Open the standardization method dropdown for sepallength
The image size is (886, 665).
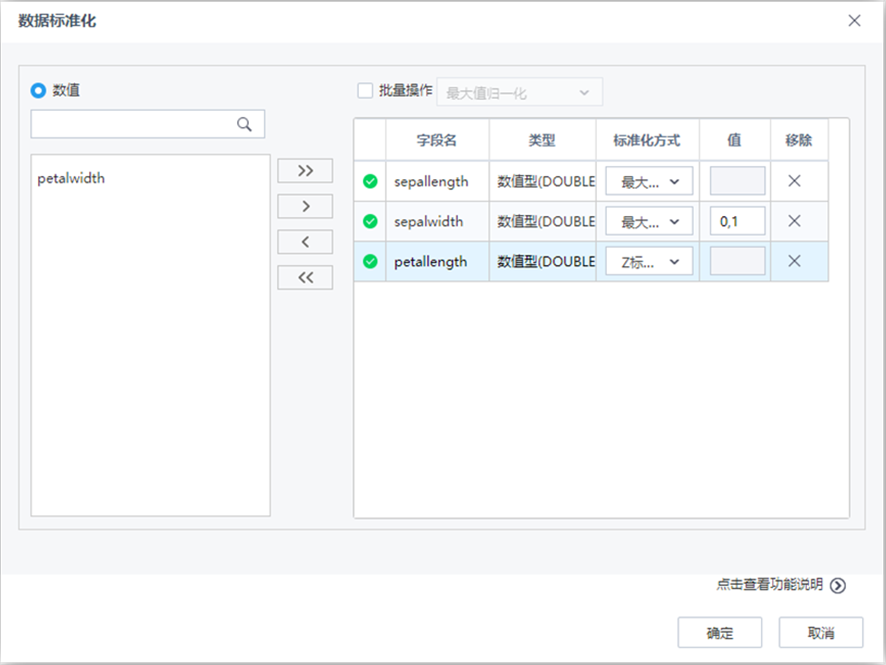(x=648, y=181)
